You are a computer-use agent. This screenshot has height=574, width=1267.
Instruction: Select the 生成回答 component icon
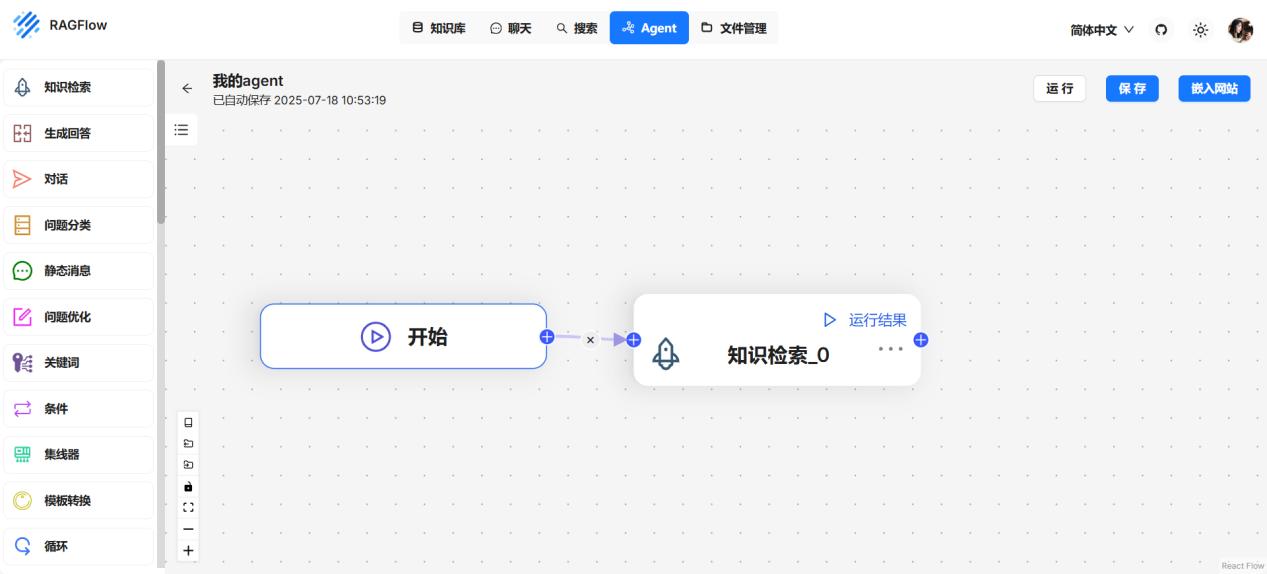(x=22, y=133)
